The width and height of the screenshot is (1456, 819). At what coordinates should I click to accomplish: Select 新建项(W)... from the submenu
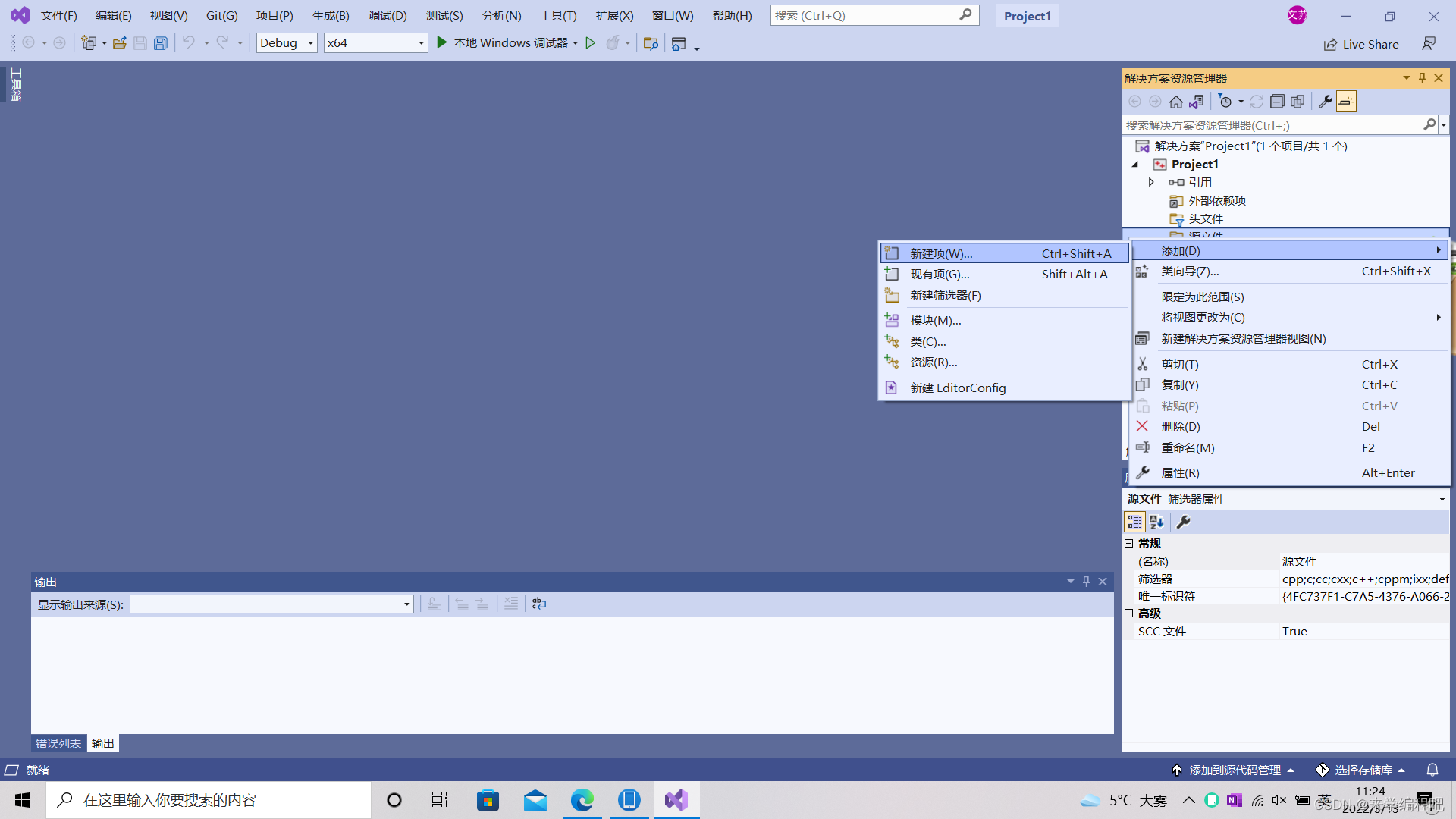[x=940, y=253]
